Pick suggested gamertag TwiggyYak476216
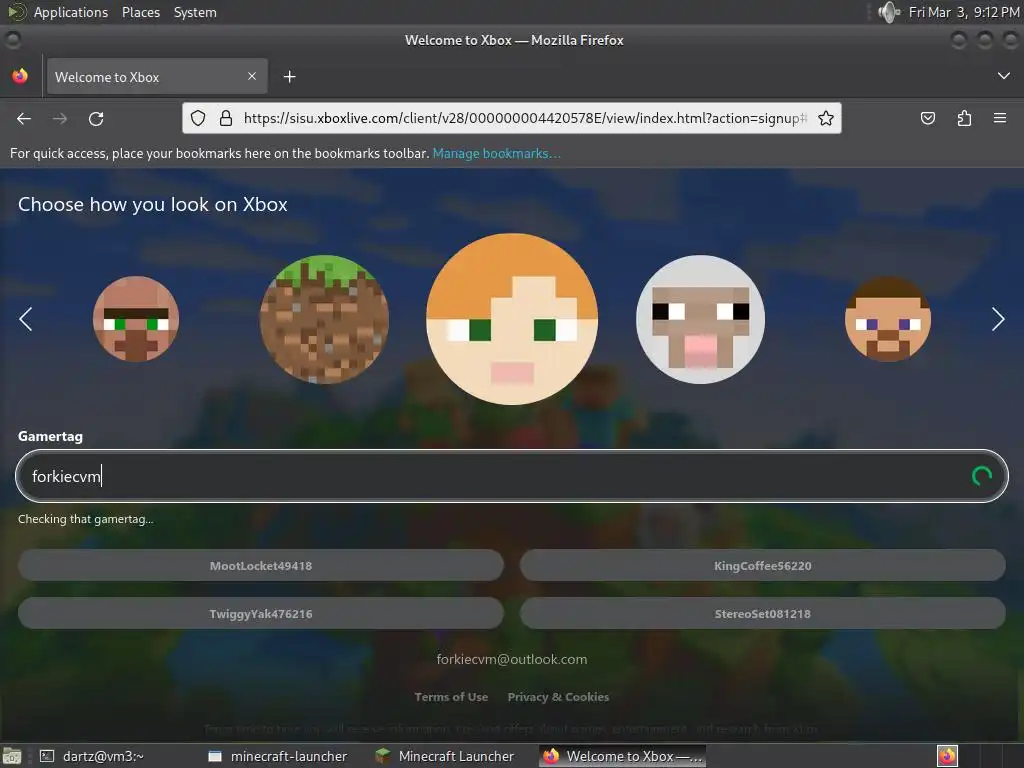 [261, 614]
